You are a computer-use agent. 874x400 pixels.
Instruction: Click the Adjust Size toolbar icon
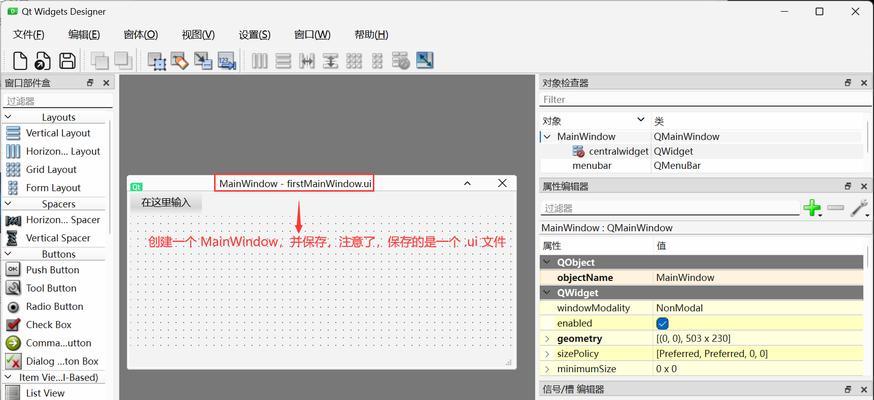[425, 60]
